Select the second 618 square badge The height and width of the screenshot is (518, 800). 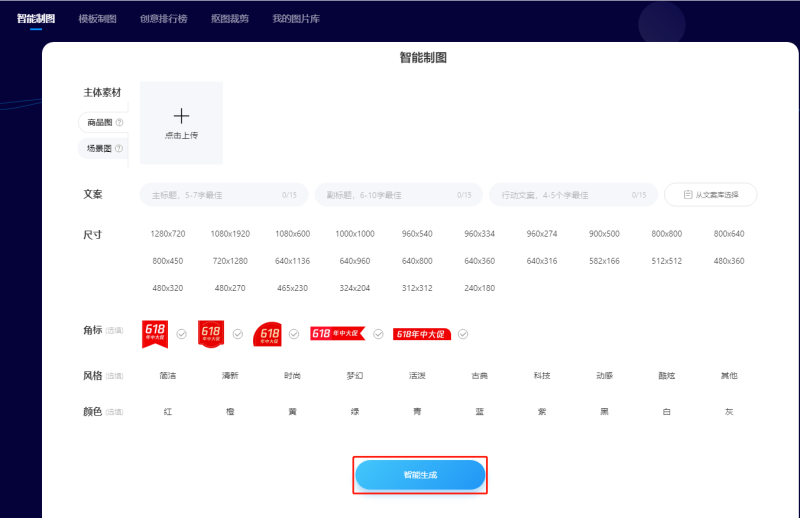click(211, 333)
